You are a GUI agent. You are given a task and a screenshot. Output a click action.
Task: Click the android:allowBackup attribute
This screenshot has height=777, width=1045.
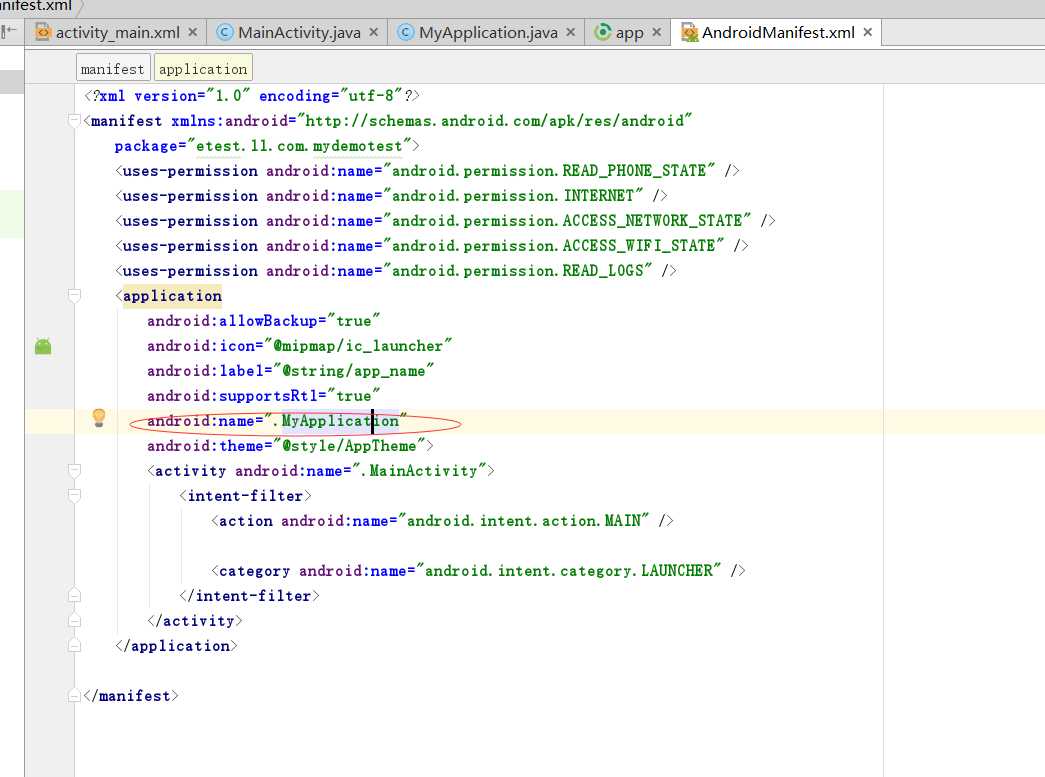tap(263, 321)
